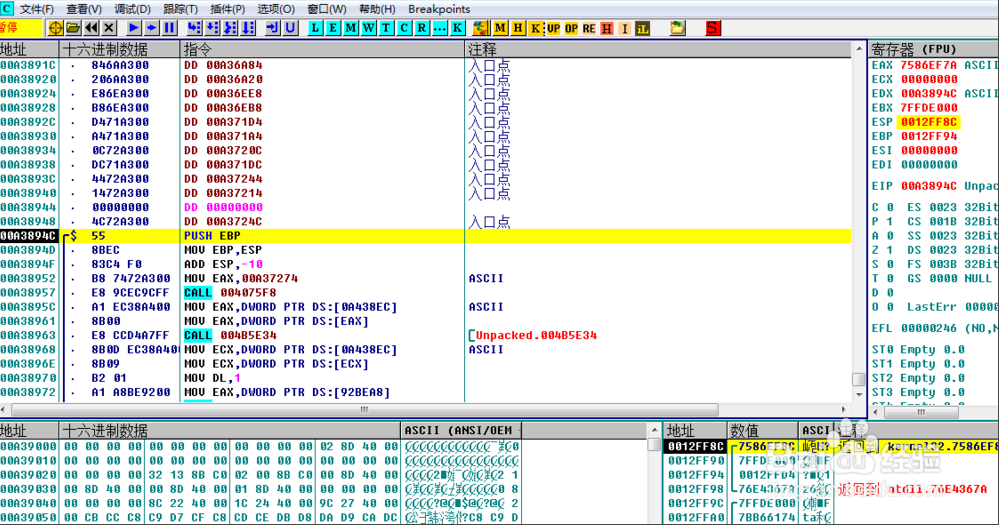Image resolution: width=999 pixels, height=525 pixels.
Task: Click the red S toolbar icon
Action: 713,28
